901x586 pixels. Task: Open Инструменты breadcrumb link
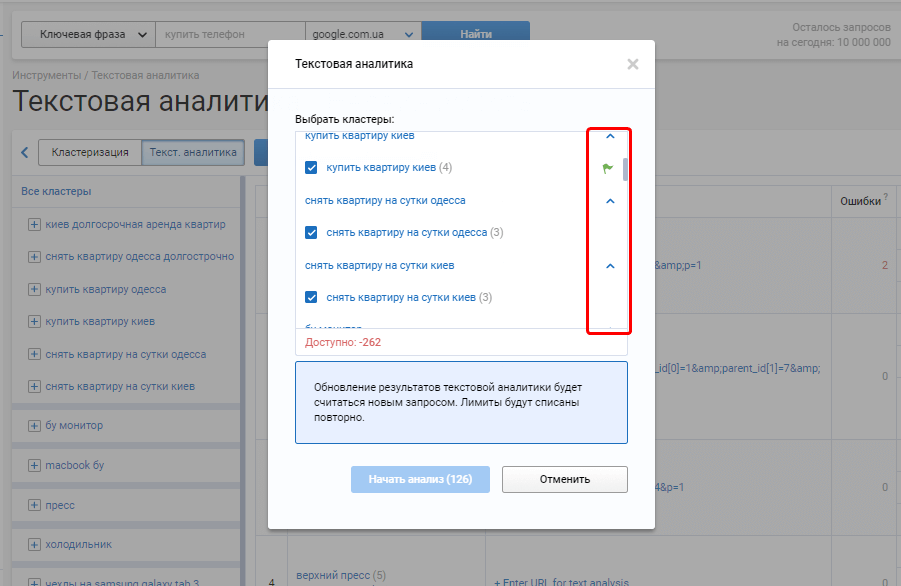click(47, 75)
